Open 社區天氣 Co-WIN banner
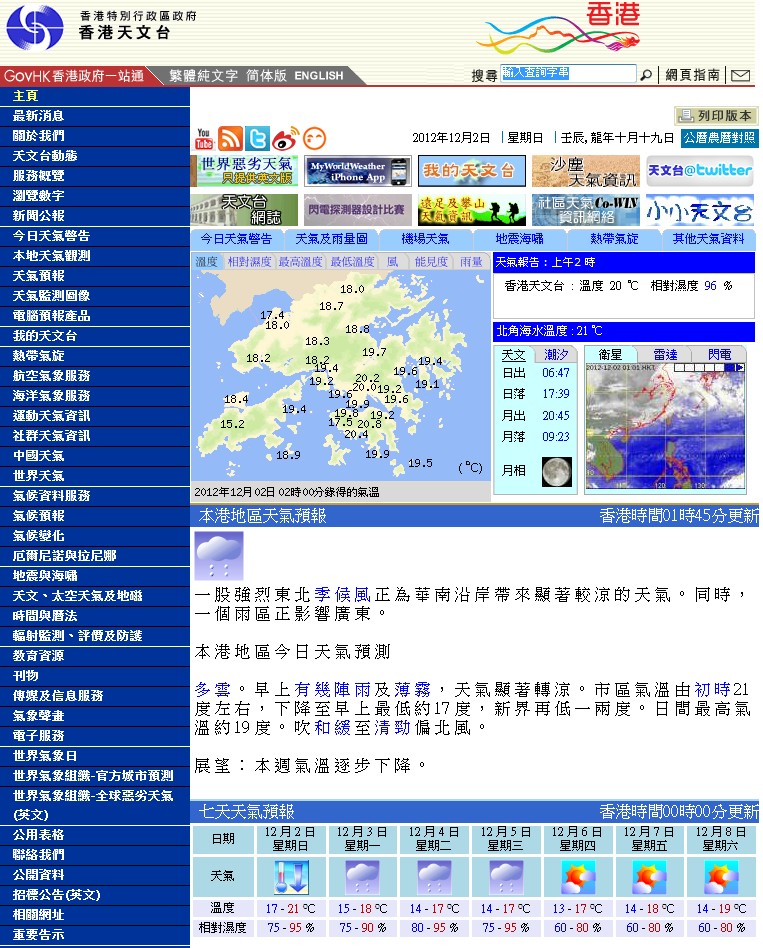This screenshot has width=763, height=948. pyautogui.click(x=585, y=210)
